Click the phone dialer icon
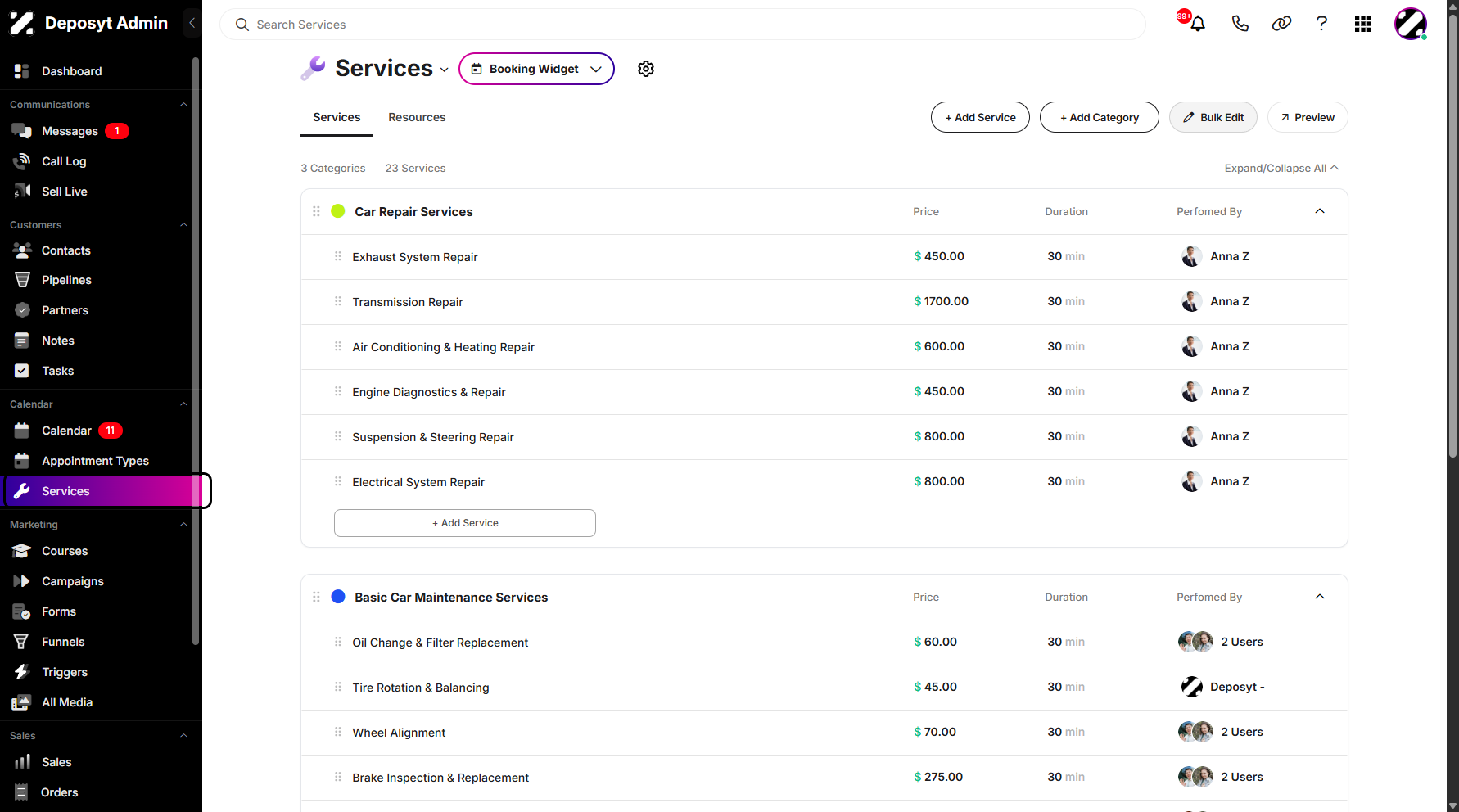1459x812 pixels. (x=1240, y=24)
